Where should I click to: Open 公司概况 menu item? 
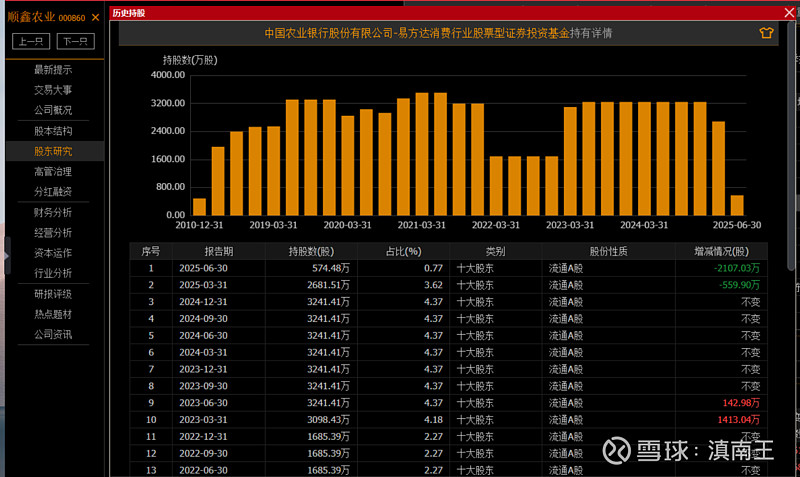coord(53,110)
